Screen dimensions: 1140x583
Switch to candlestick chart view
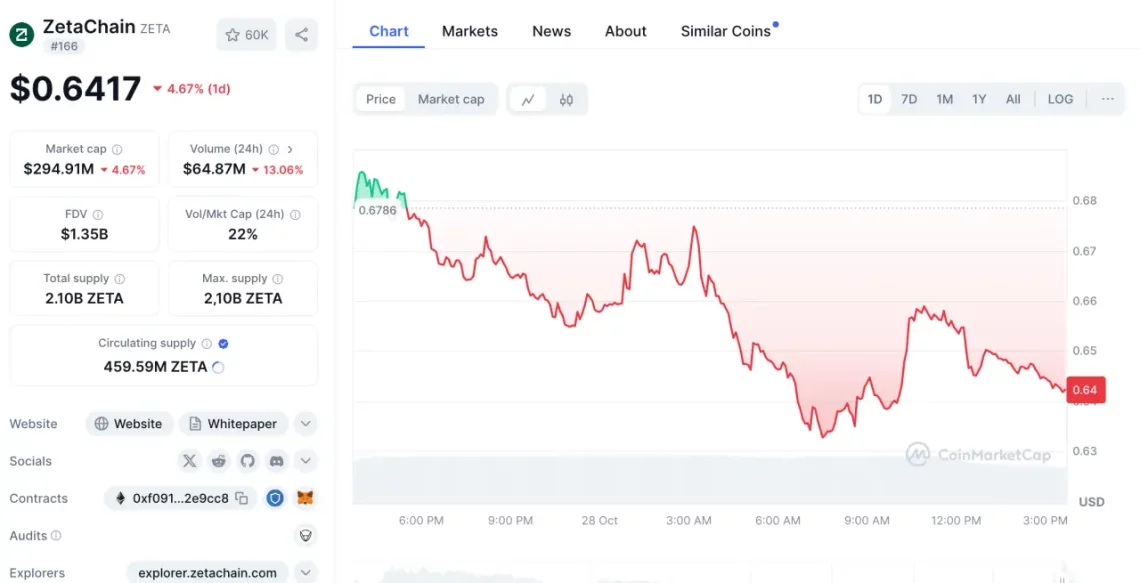566,99
